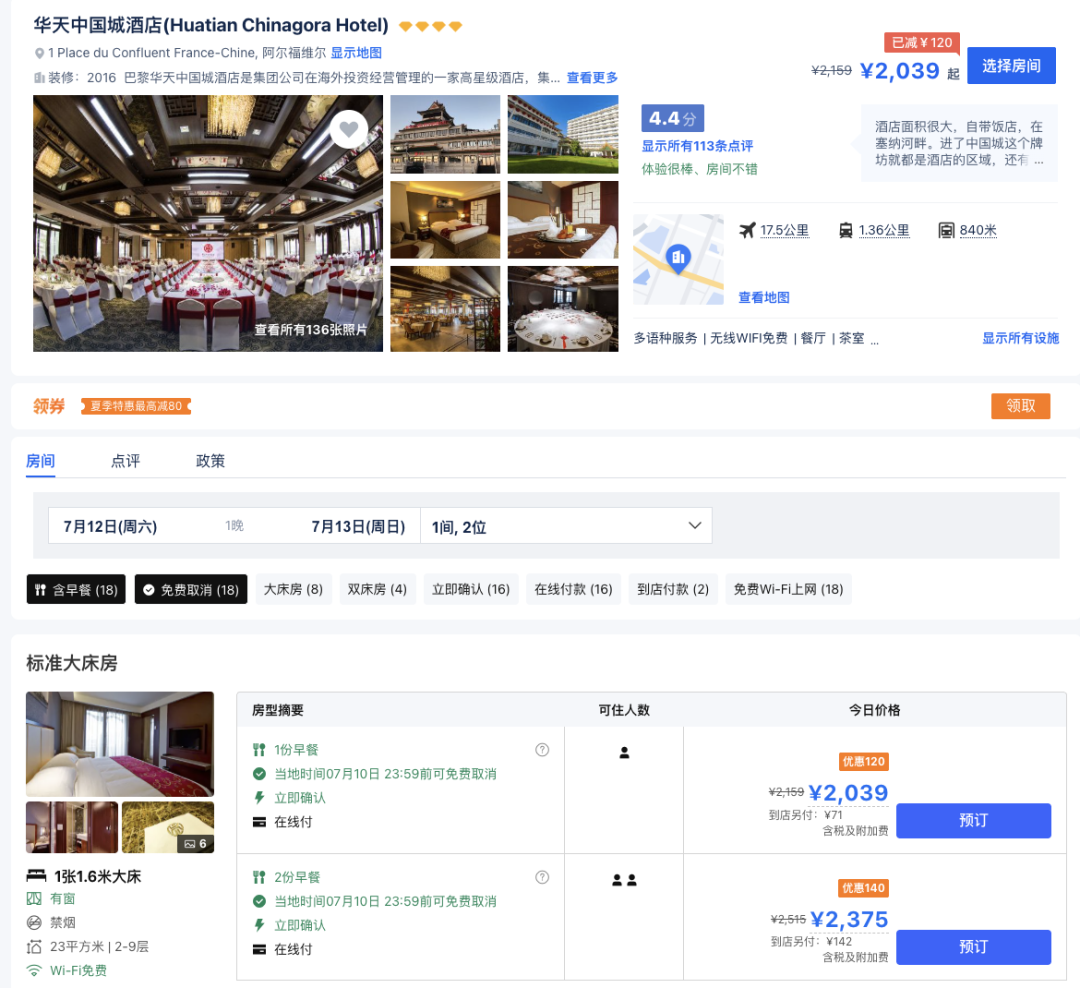Click airplane distance icon 17.5公里
Viewport: 1080px width, 988px height.
click(x=747, y=230)
